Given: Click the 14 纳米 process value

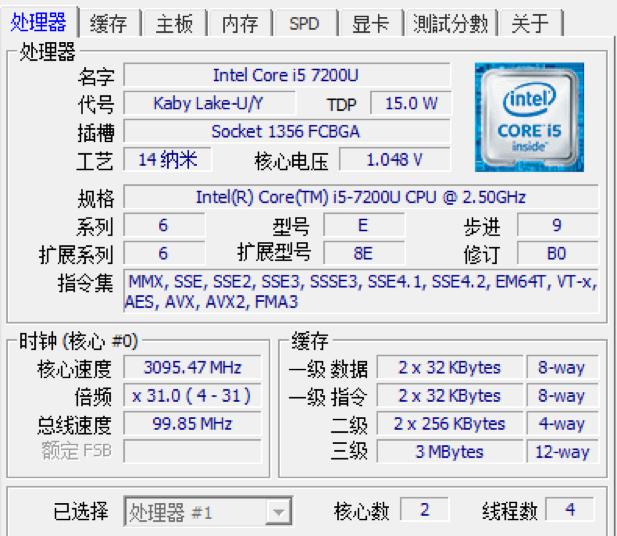Looking at the screenshot, I should [x=168, y=159].
